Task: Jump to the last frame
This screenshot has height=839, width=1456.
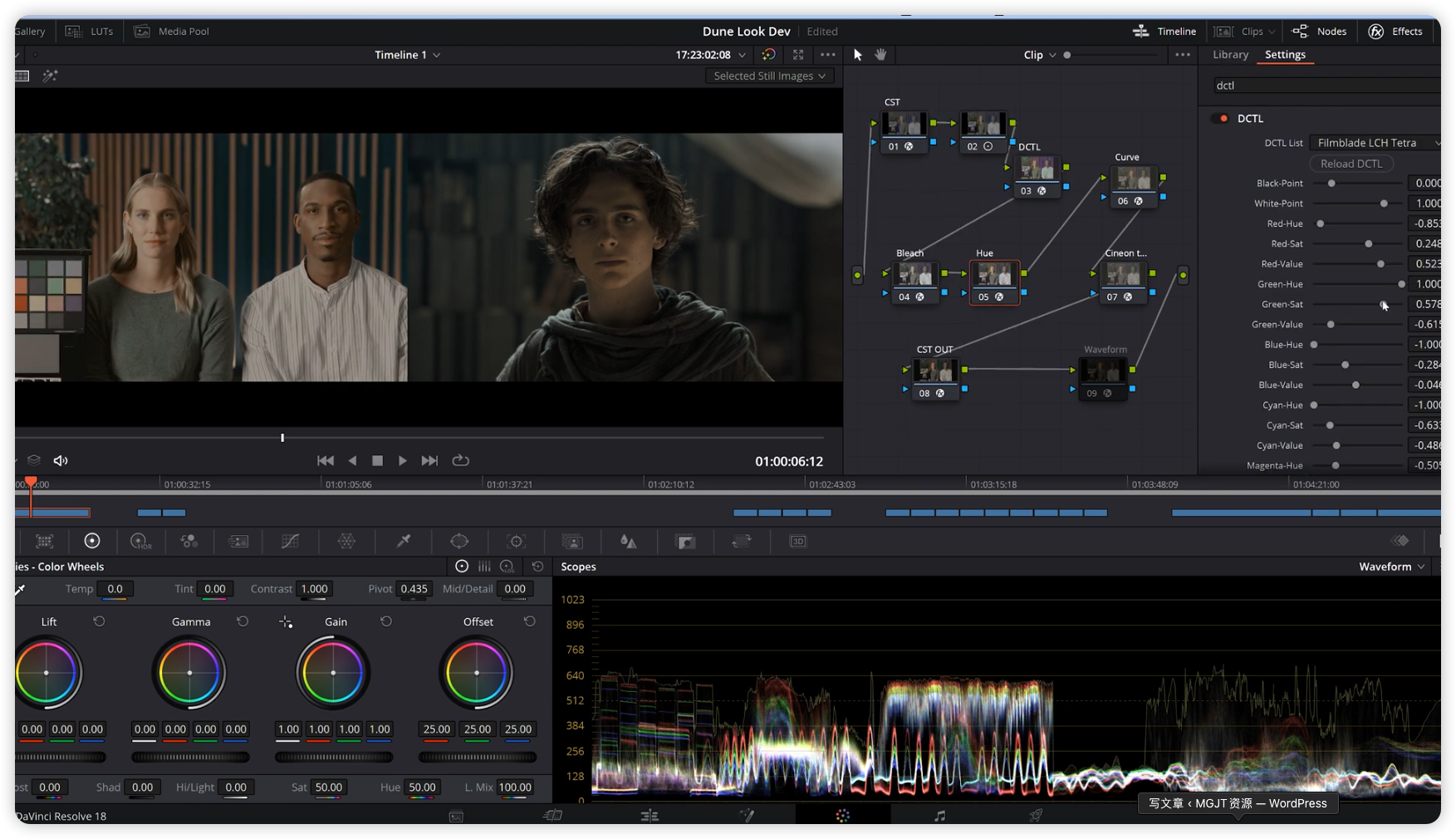Action: tap(429, 460)
